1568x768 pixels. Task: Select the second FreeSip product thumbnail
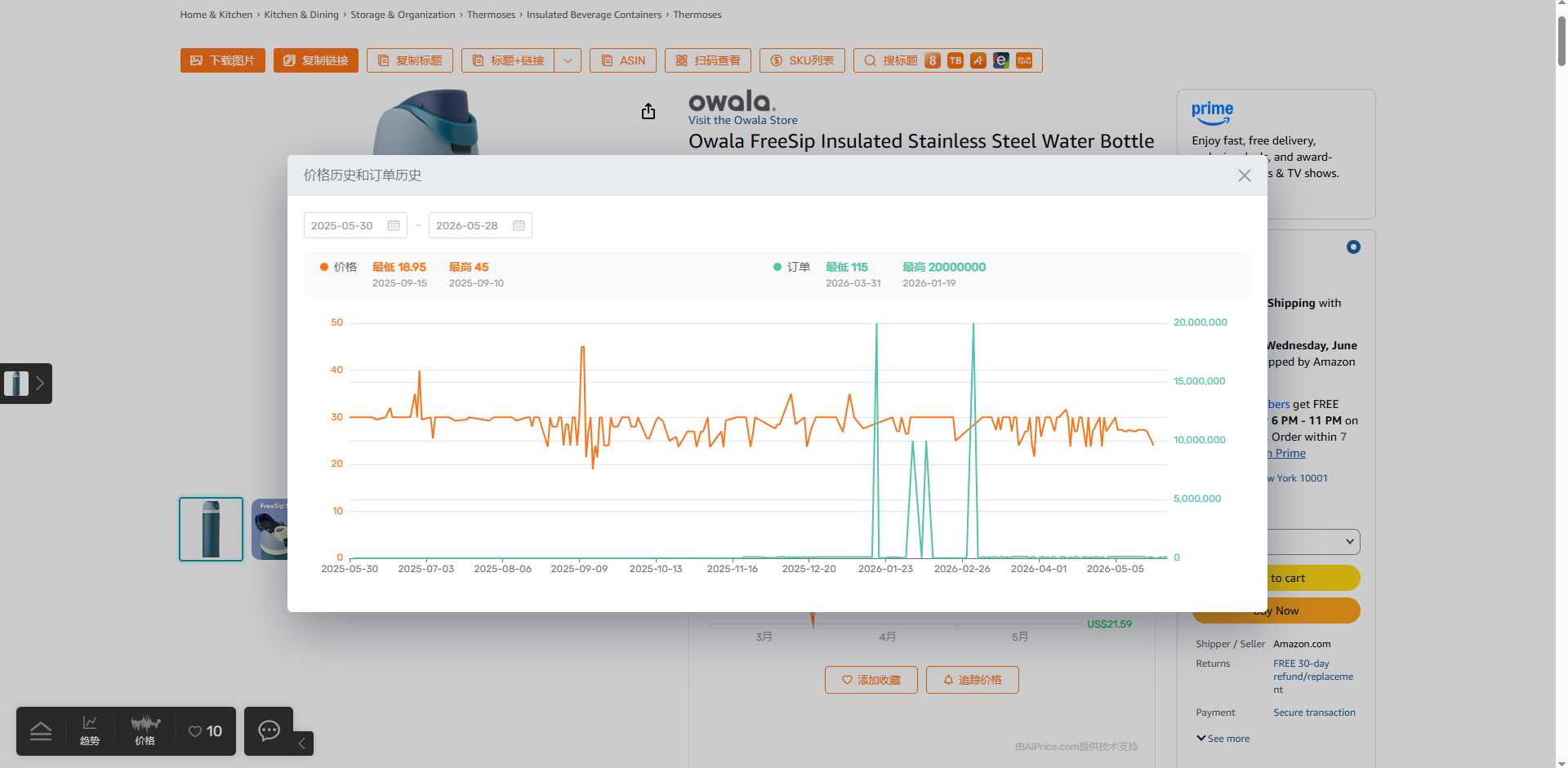269,529
